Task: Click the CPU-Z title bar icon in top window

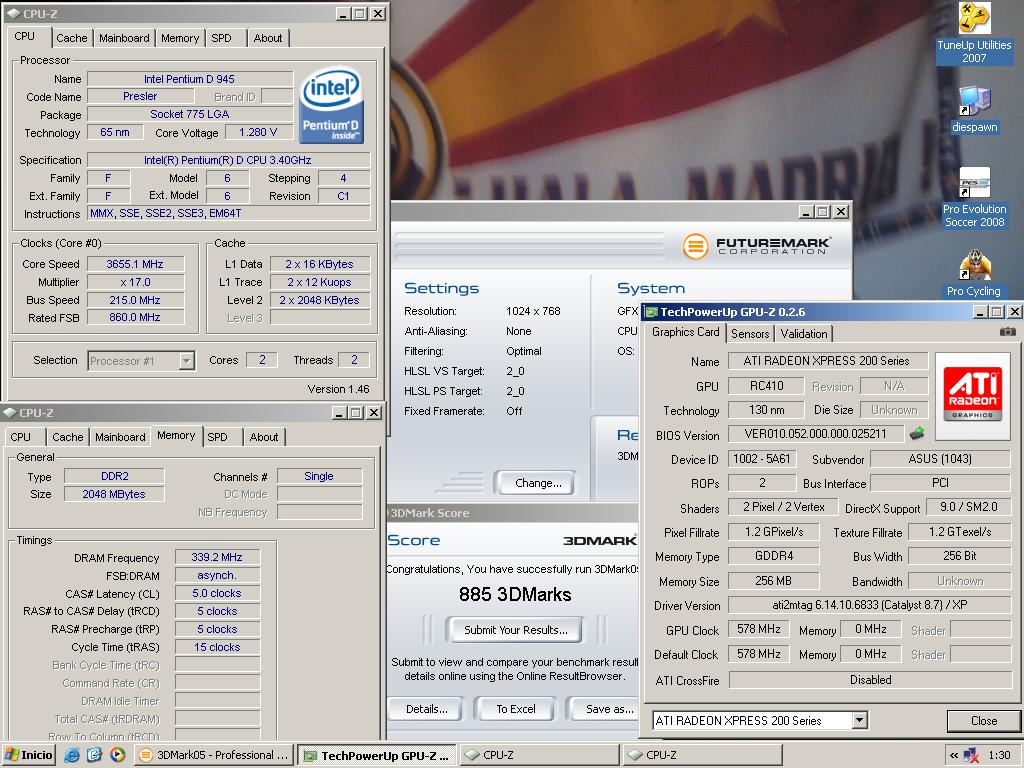Action: tap(13, 13)
